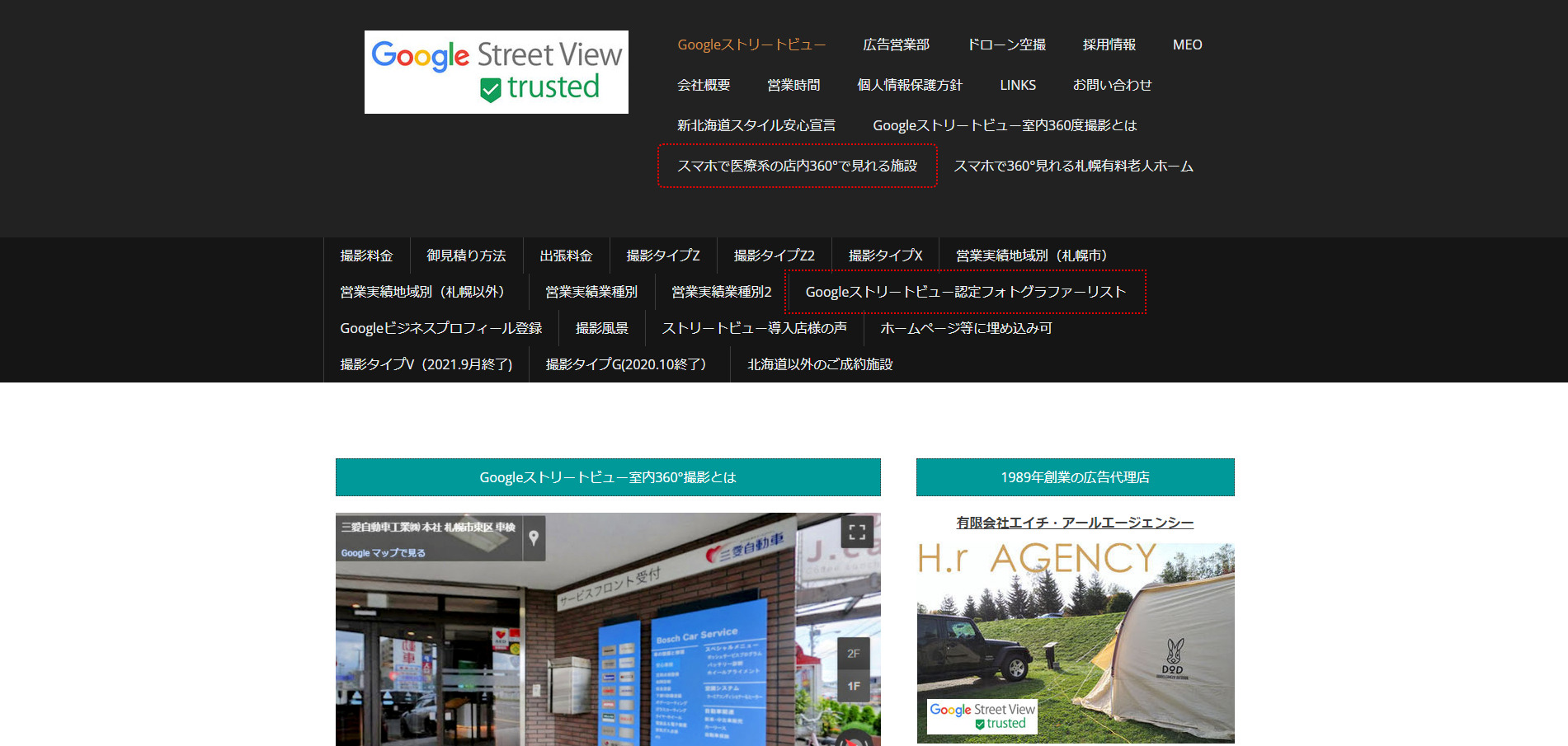Click the 1989年創業の広告代理店 heading
Image resolution: width=1568 pixels, height=746 pixels.
1076,477
